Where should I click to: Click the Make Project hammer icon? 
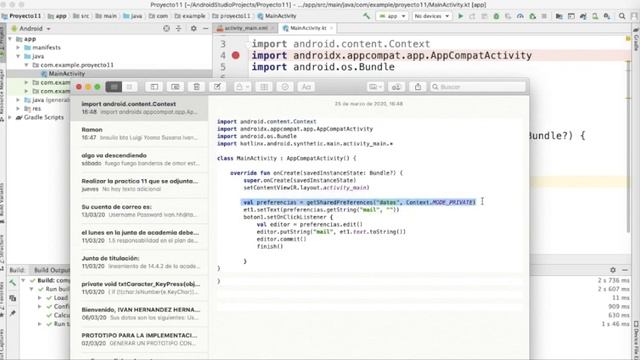coord(367,16)
